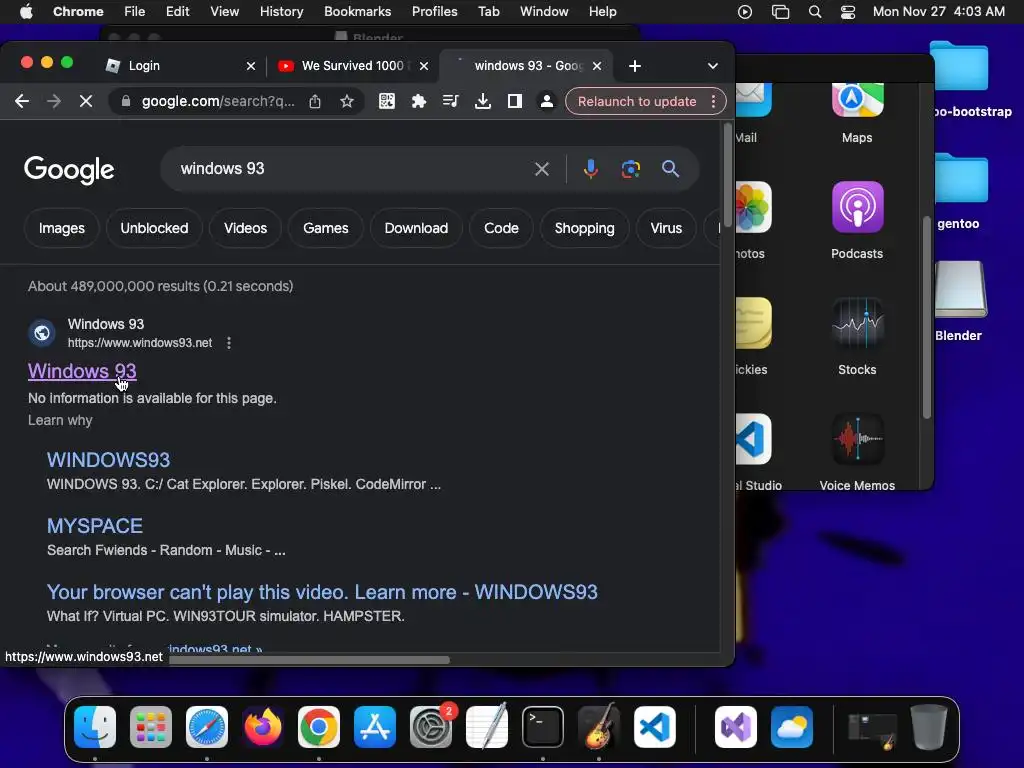Go back using Chrome's back arrow
Image resolution: width=1024 pixels, height=768 pixels.
tap(22, 101)
